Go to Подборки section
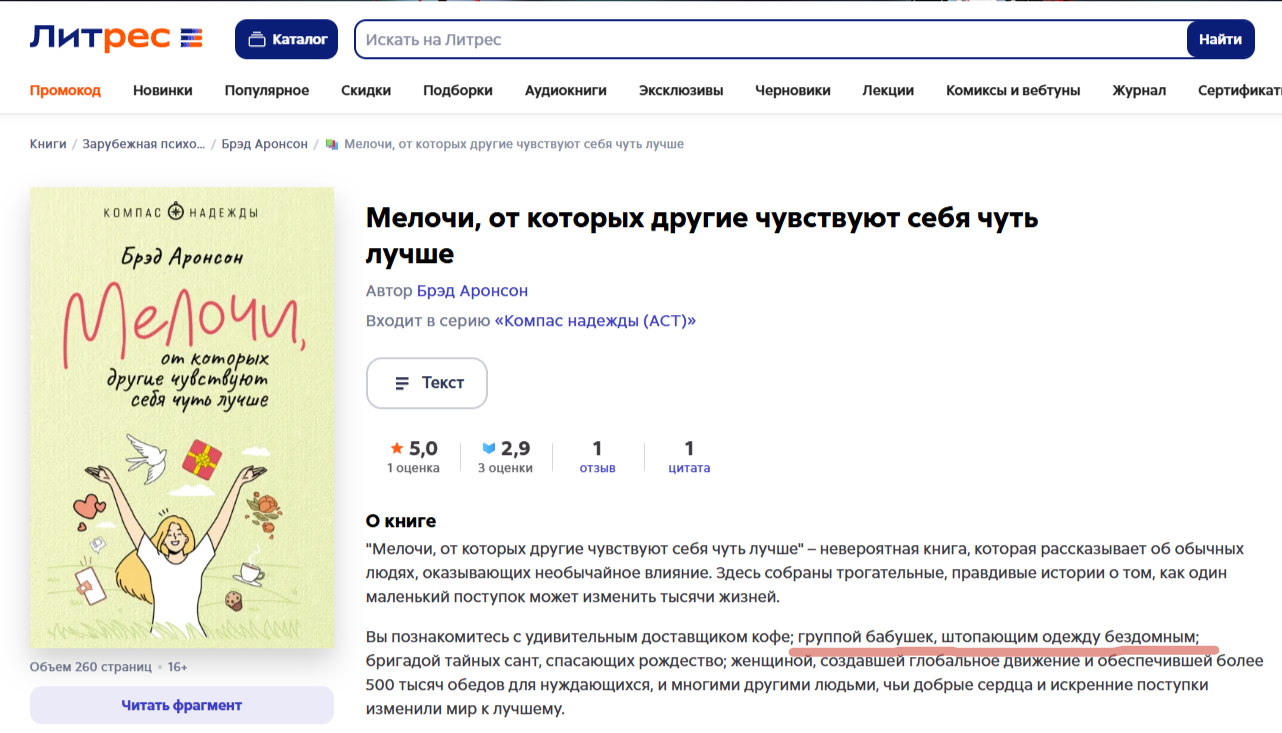 click(x=458, y=90)
